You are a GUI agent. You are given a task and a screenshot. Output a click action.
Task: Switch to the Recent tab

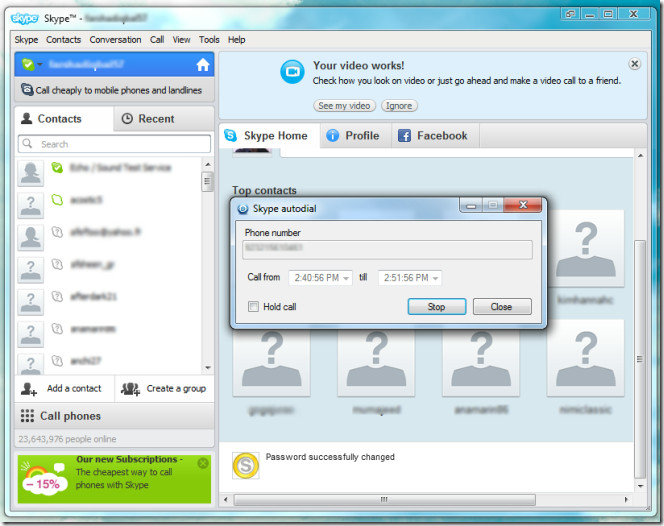click(164, 119)
